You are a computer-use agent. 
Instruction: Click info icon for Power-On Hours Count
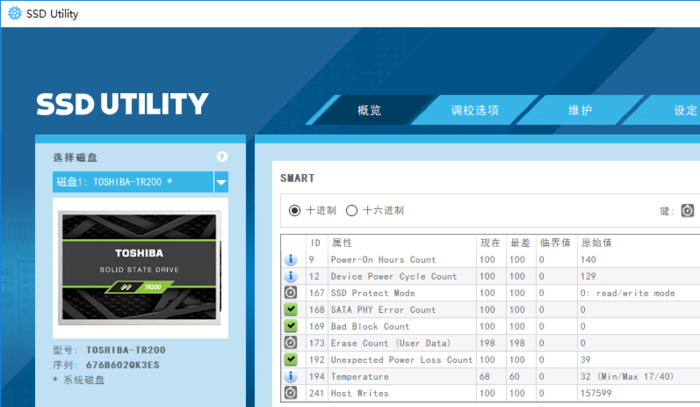(x=291, y=260)
